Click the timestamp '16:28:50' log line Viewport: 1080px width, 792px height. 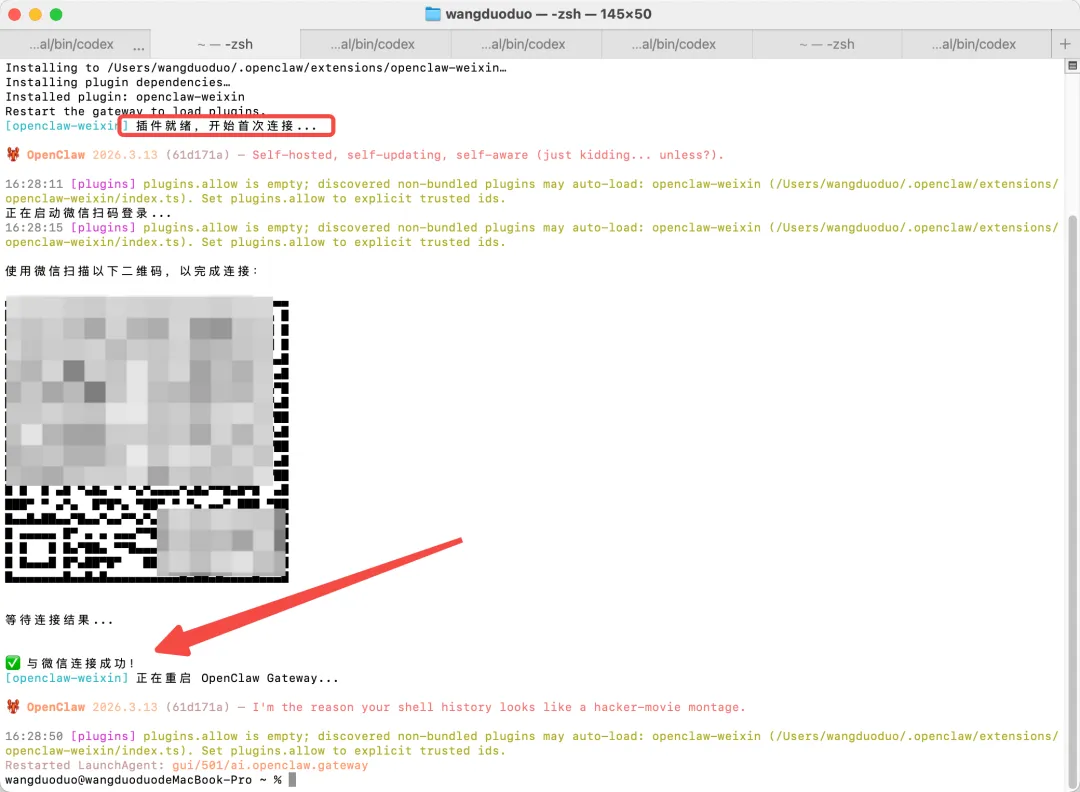[531, 743]
